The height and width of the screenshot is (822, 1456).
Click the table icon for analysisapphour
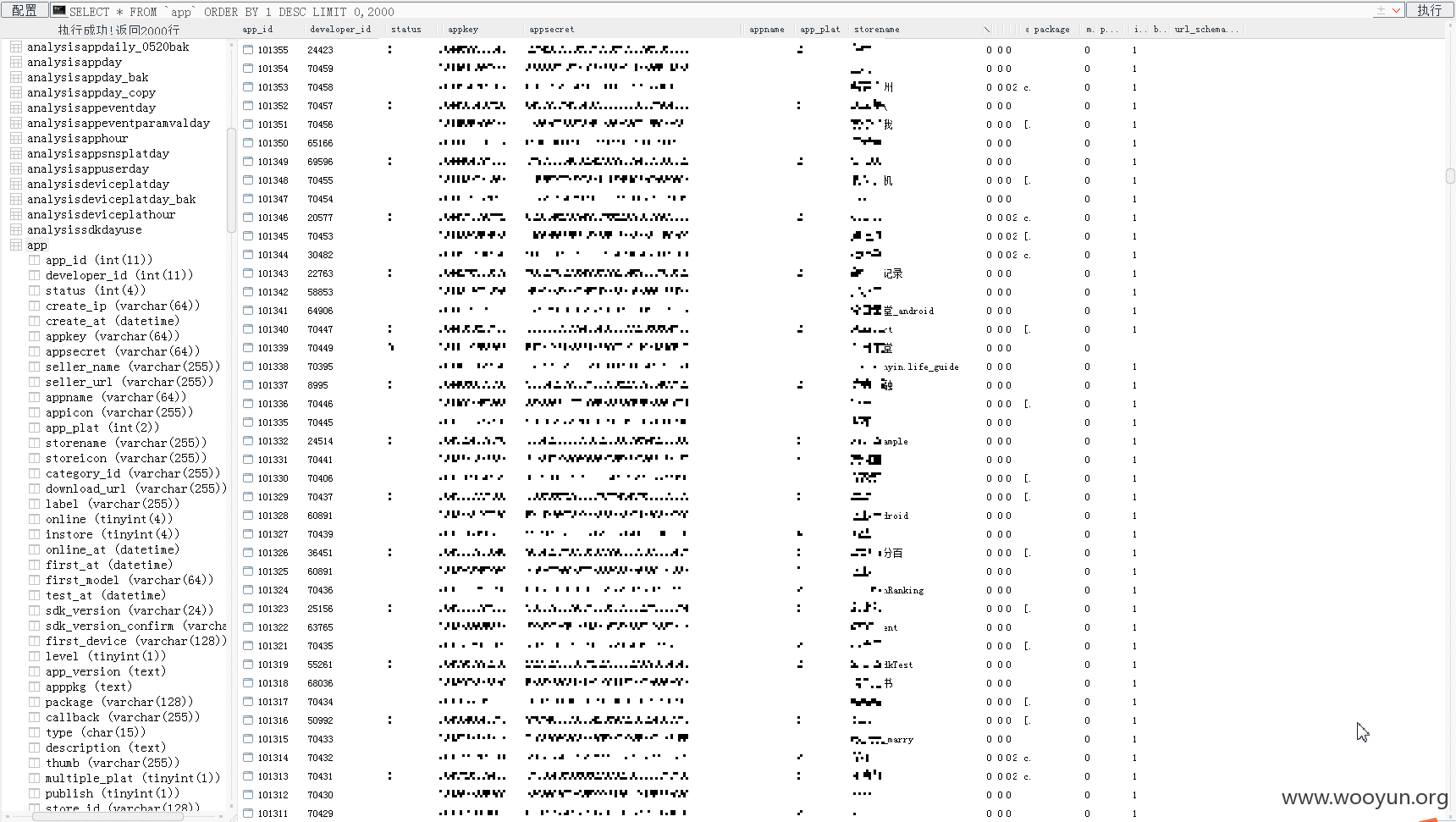[x=16, y=138]
